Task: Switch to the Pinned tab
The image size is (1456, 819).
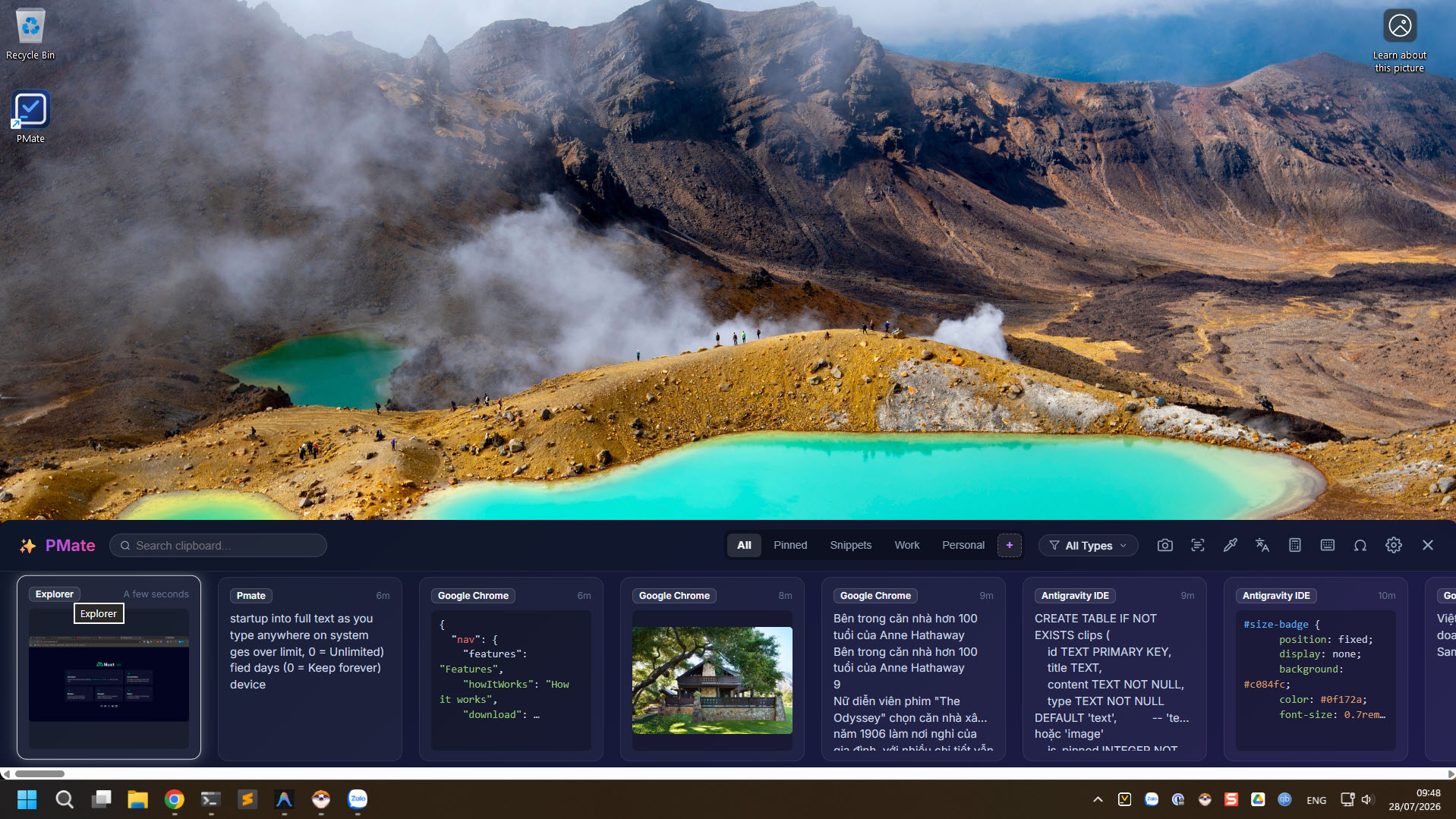Action: click(790, 545)
